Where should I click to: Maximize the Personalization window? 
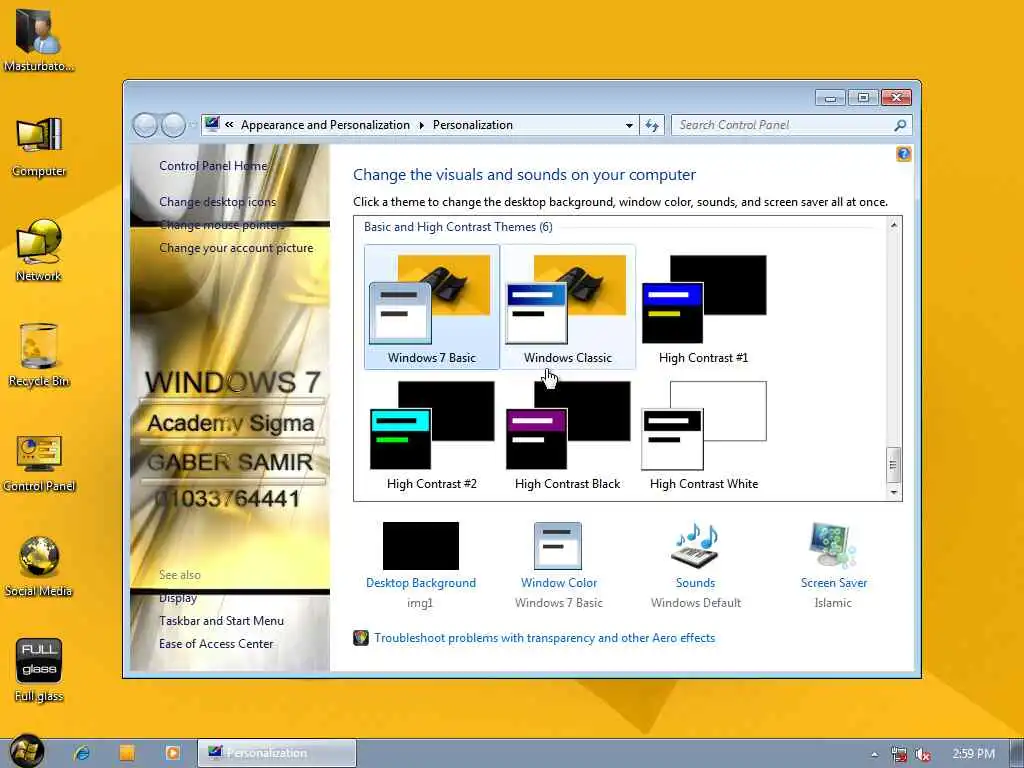[x=863, y=98]
